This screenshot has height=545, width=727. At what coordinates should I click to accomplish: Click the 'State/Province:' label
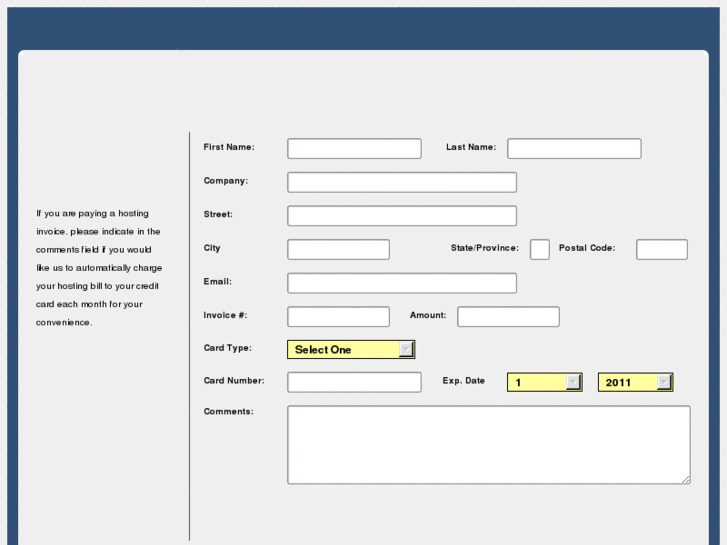click(x=485, y=248)
